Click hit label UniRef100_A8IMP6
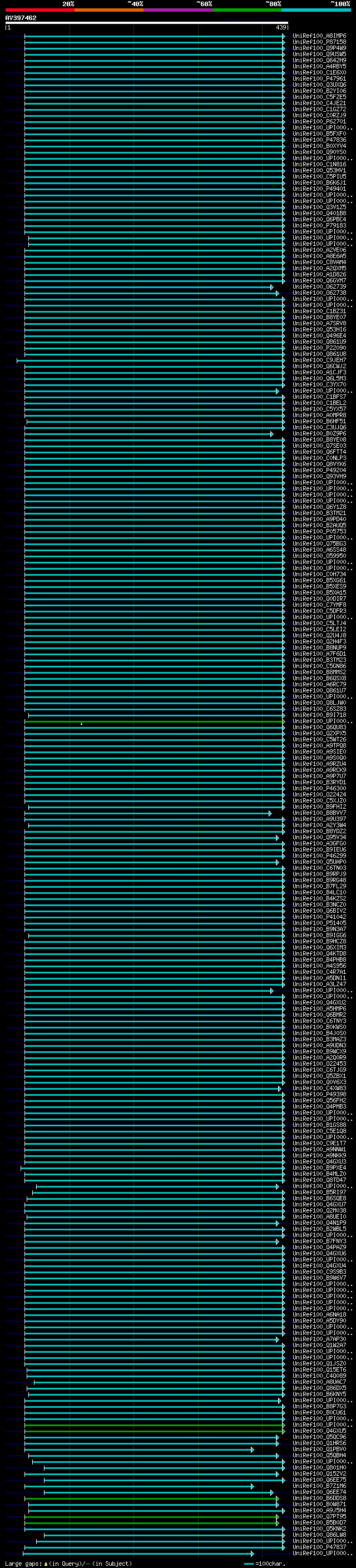Screen dimensions: 356x1568 [x=319, y=36]
